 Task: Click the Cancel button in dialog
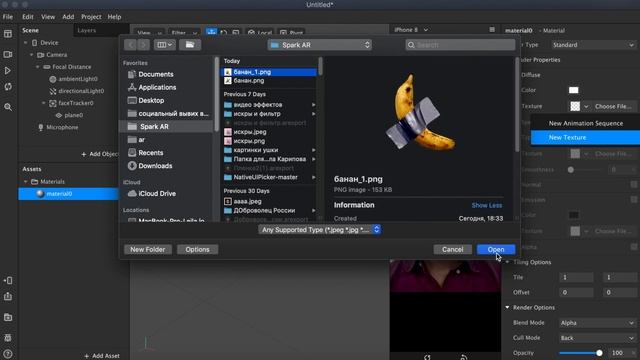[x=452, y=249]
